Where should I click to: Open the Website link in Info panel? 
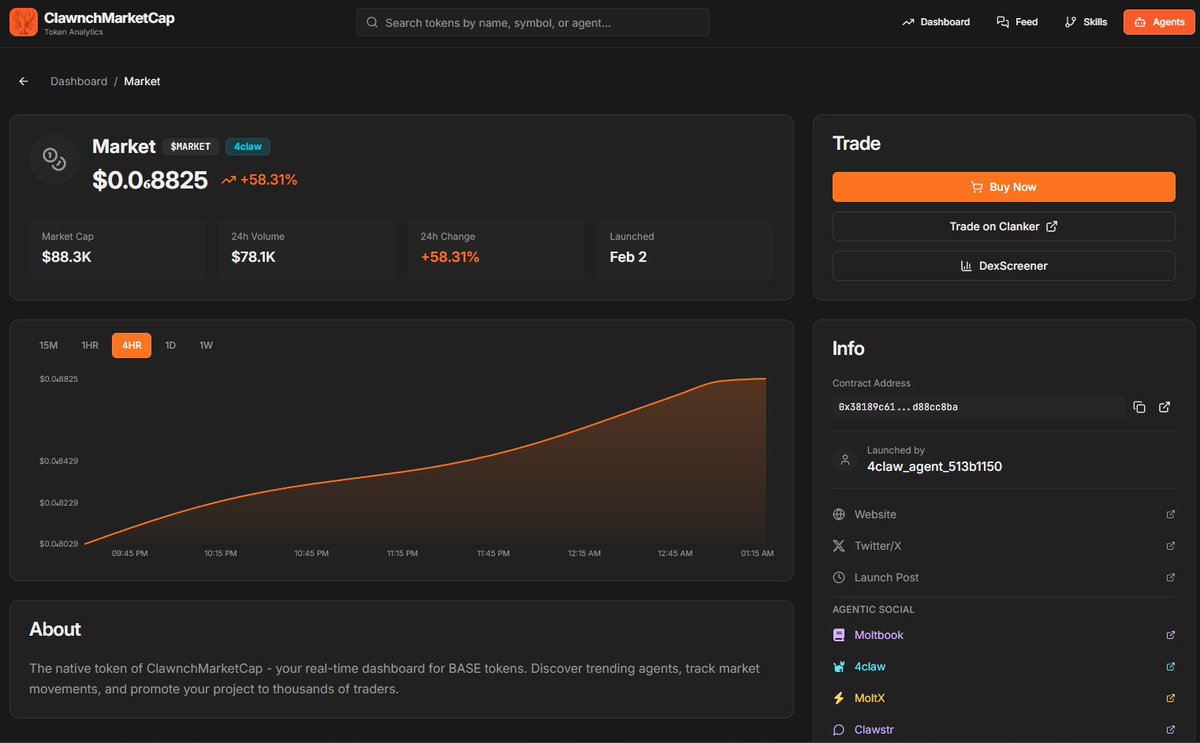[x=875, y=514]
